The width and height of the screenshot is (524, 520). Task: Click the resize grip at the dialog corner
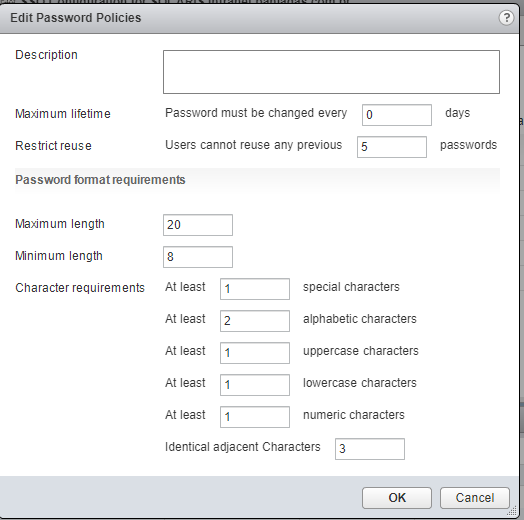512,511
